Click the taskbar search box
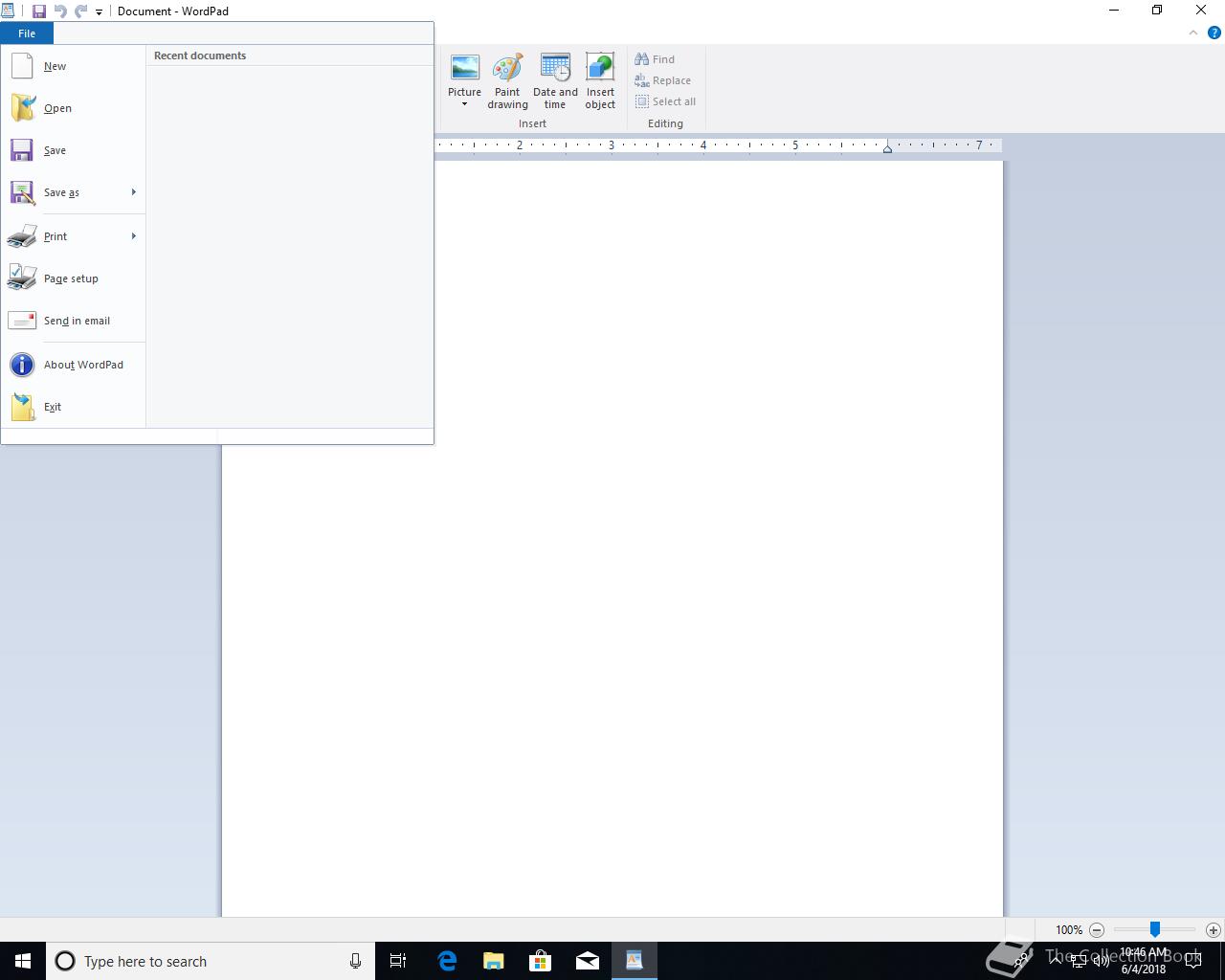 point(211,961)
